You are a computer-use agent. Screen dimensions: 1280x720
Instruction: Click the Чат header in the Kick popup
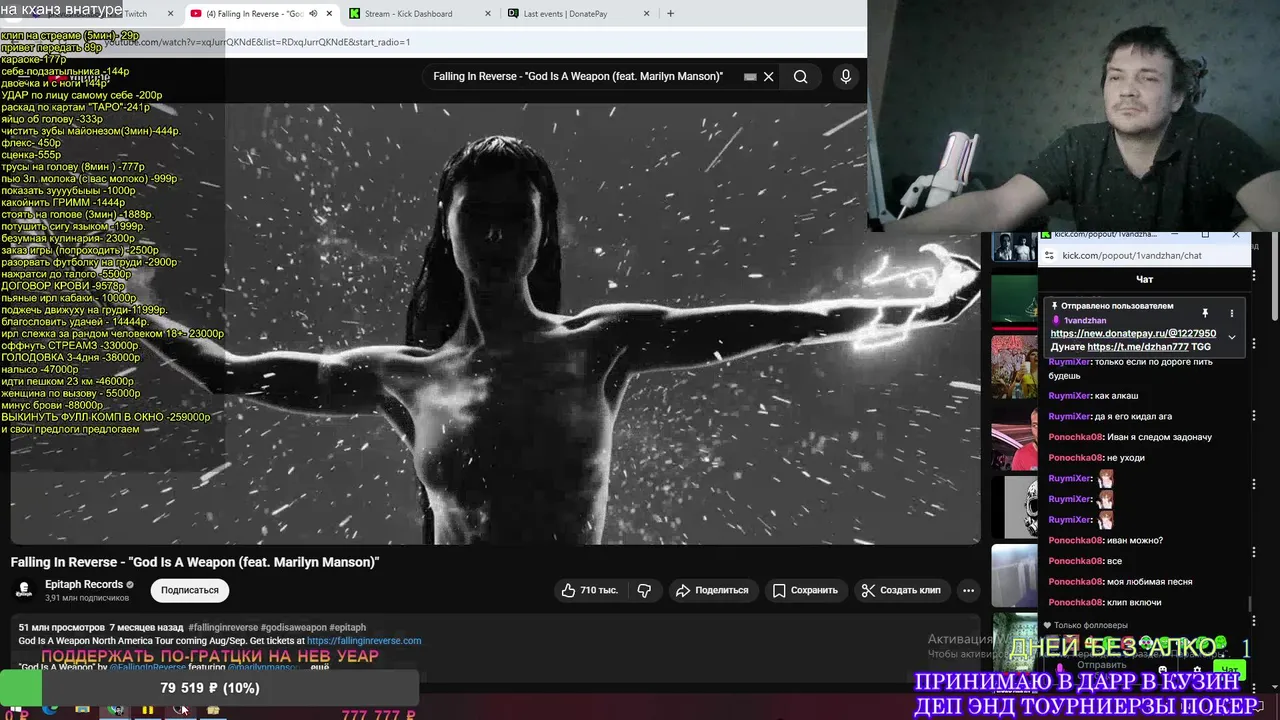tap(1145, 279)
